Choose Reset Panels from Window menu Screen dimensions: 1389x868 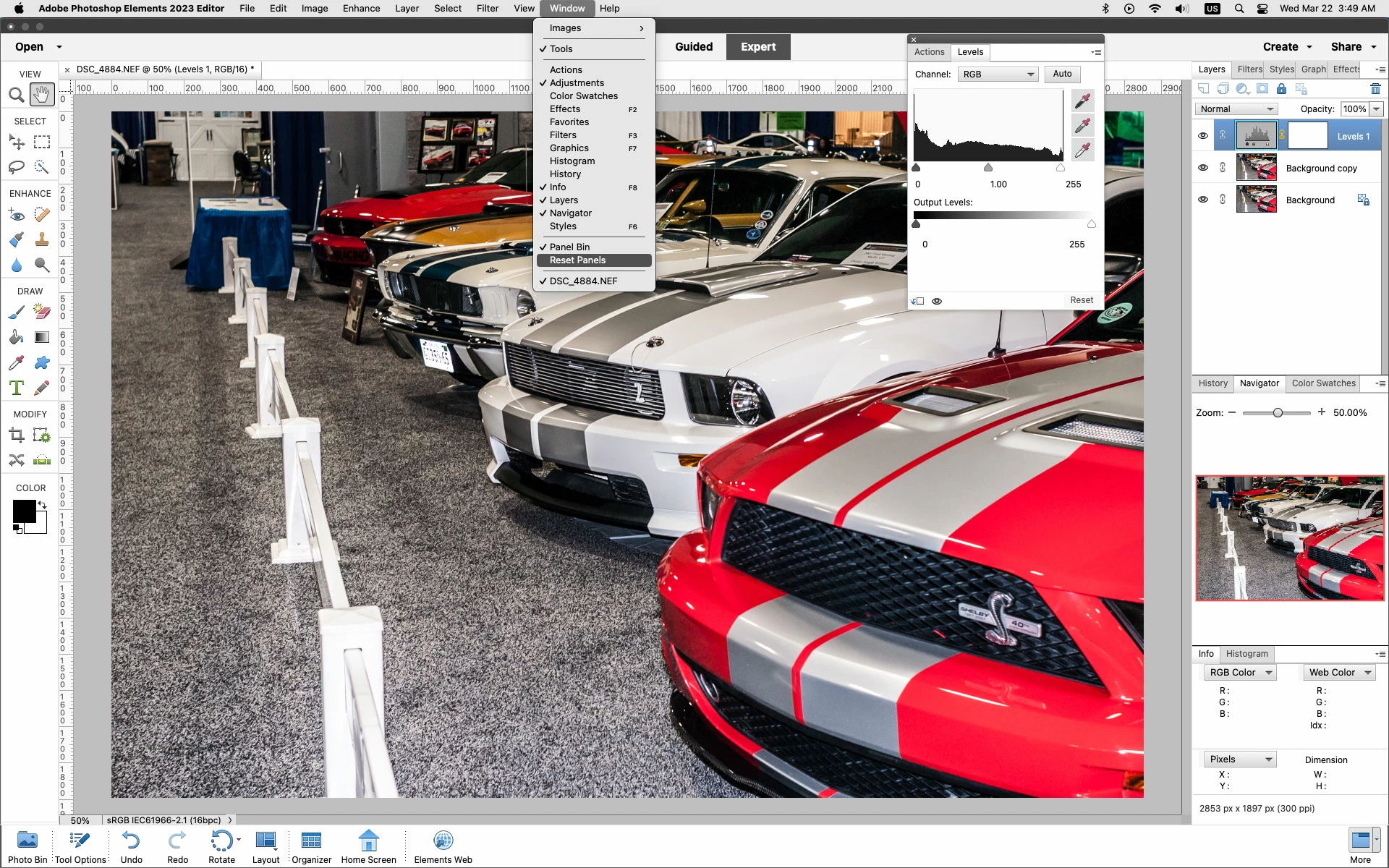point(577,260)
